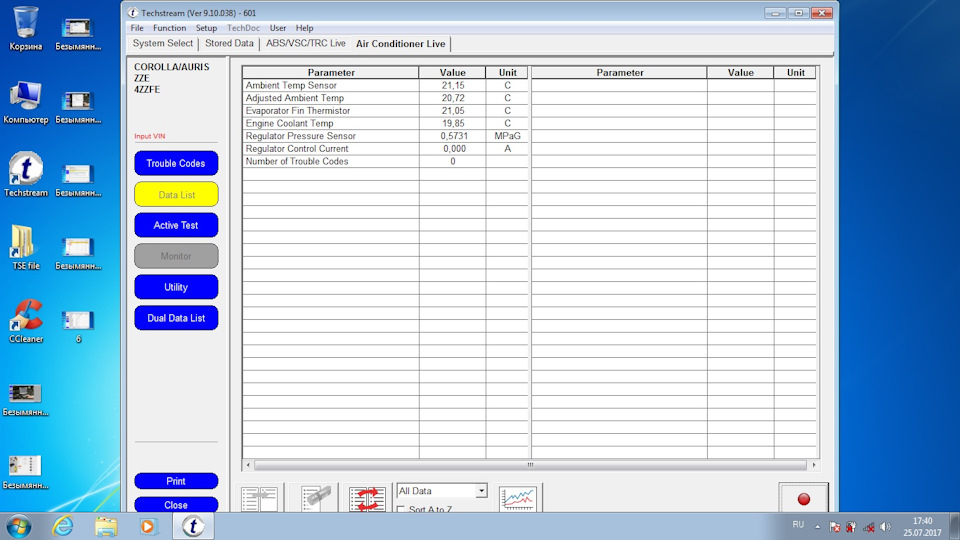Click Input VIN link

pos(150,137)
